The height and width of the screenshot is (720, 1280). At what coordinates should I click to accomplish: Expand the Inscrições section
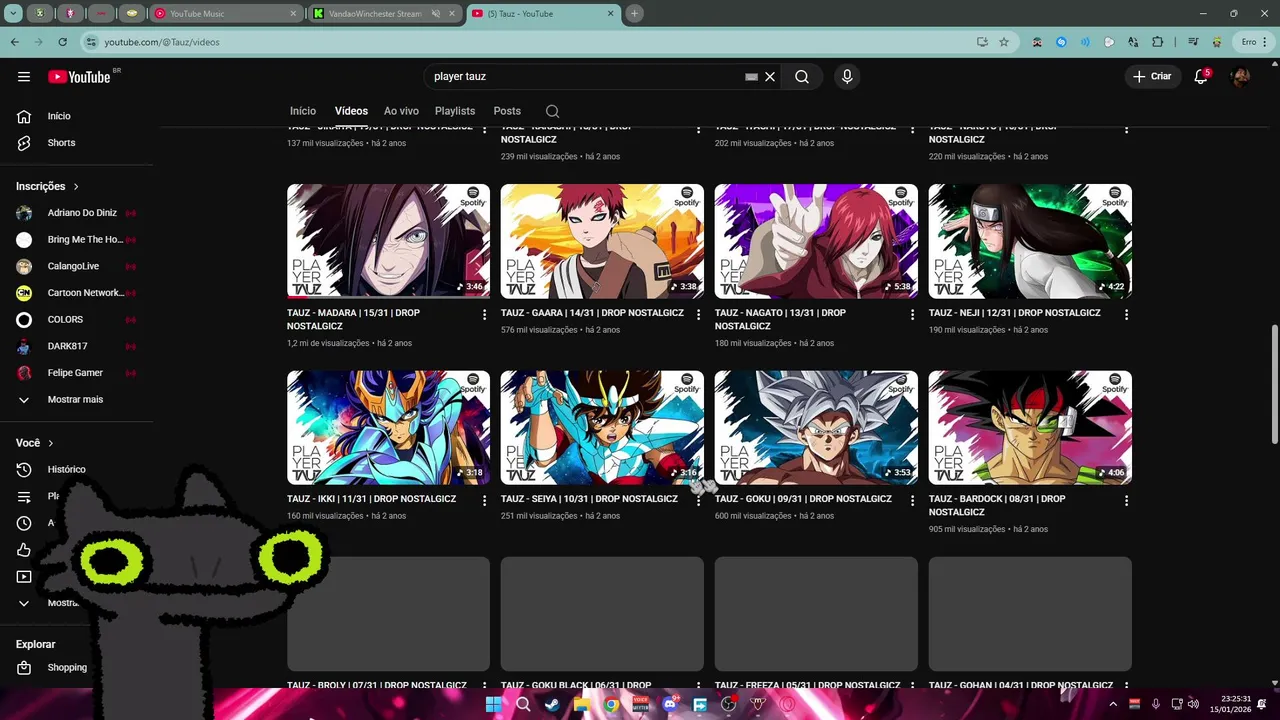click(x=47, y=186)
